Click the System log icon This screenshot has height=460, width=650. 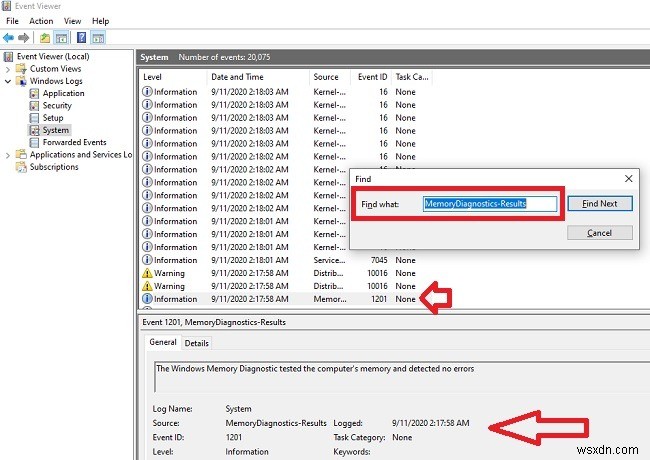pyautogui.click(x=34, y=130)
